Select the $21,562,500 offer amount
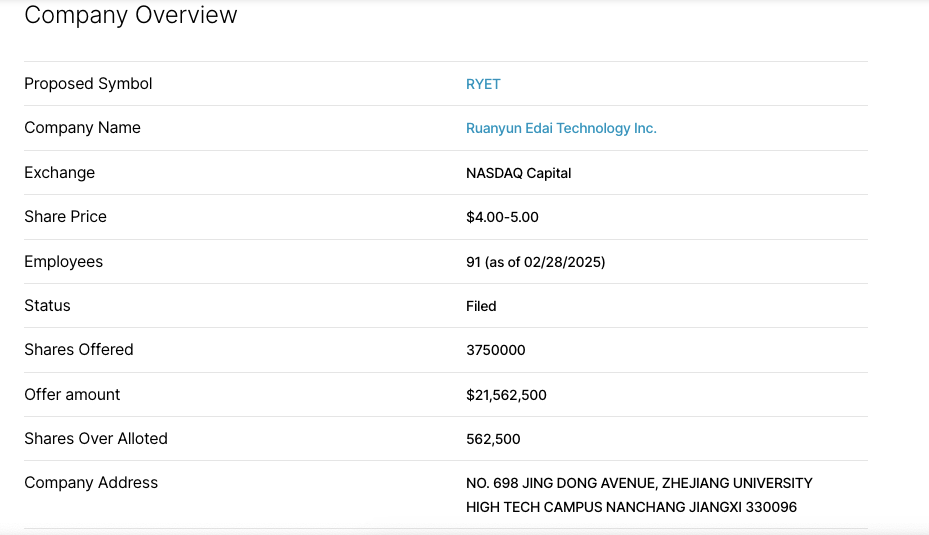929x535 pixels. point(507,395)
